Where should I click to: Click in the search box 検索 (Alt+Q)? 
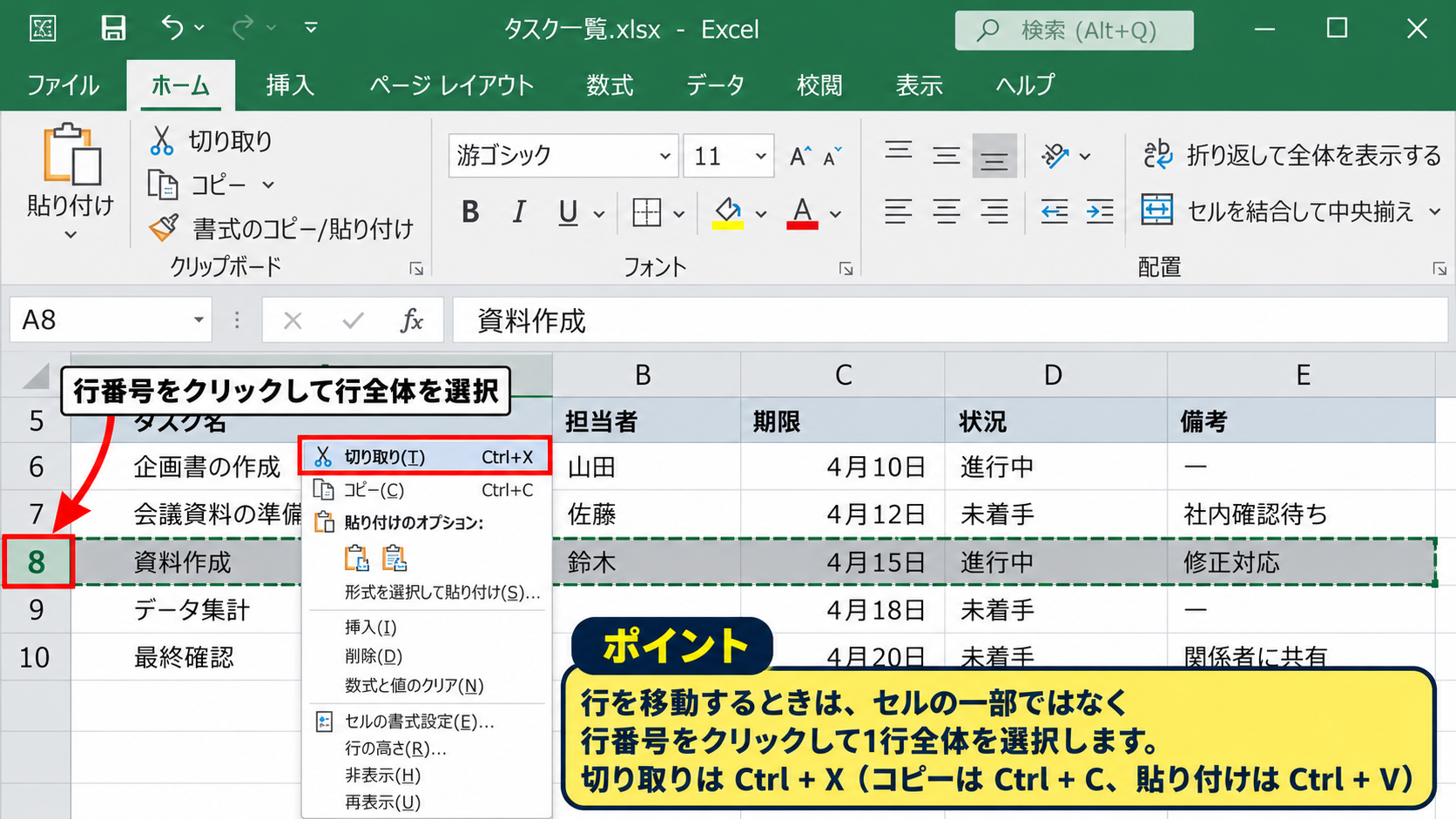tap(1074, 30)
